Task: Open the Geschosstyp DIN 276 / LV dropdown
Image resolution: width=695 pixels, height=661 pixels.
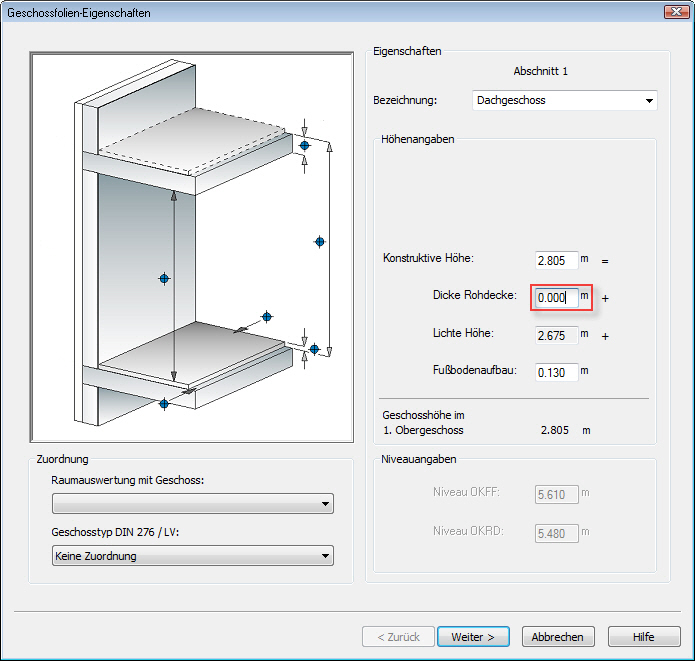Action: coord(193,555)
